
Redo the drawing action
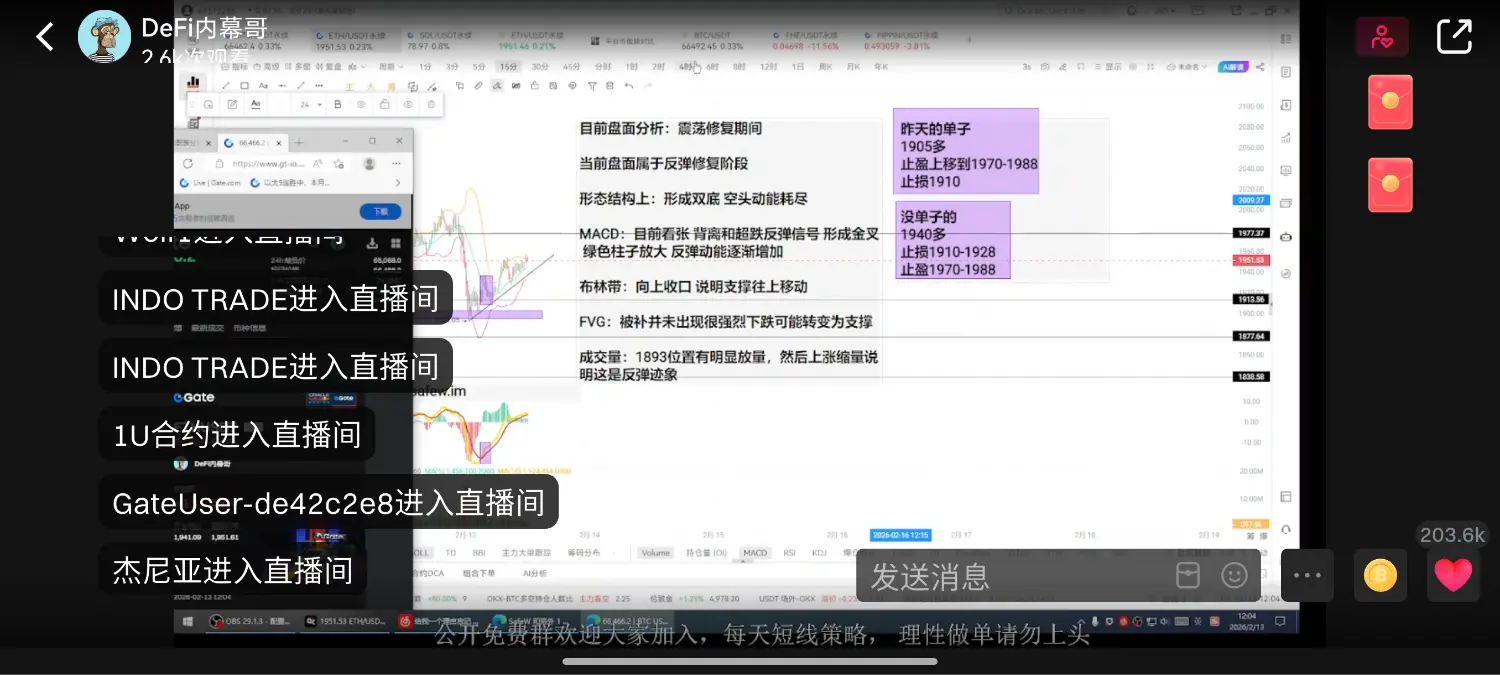click(x=648, y=86)
